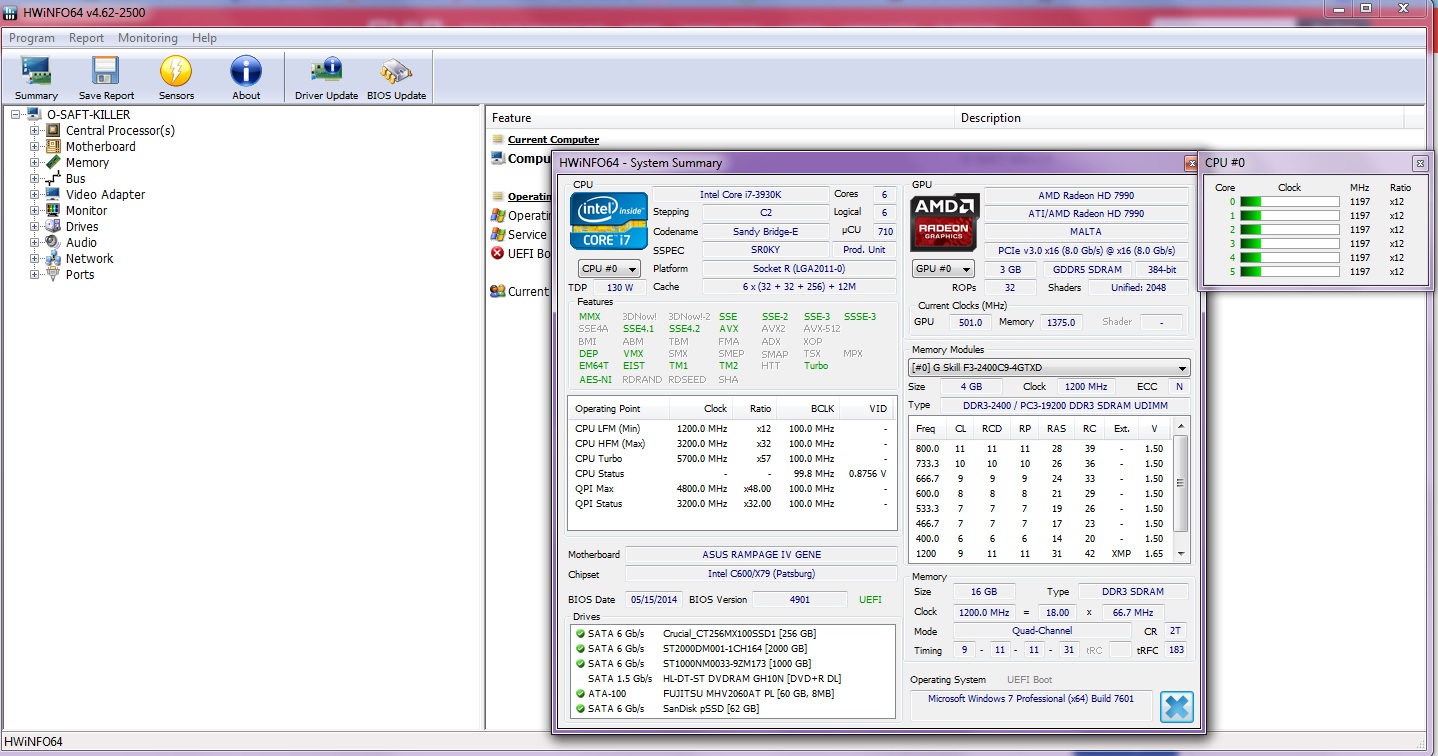Click the MALTA GPU codename field

click(1087, 232)
